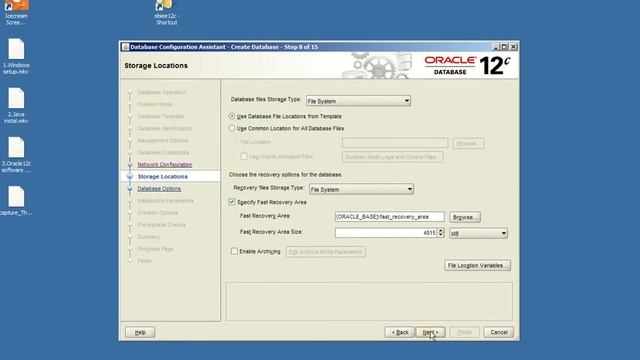Enable Archiving checkbox
This screenshot has width=640, height=360.
[234, 251]
